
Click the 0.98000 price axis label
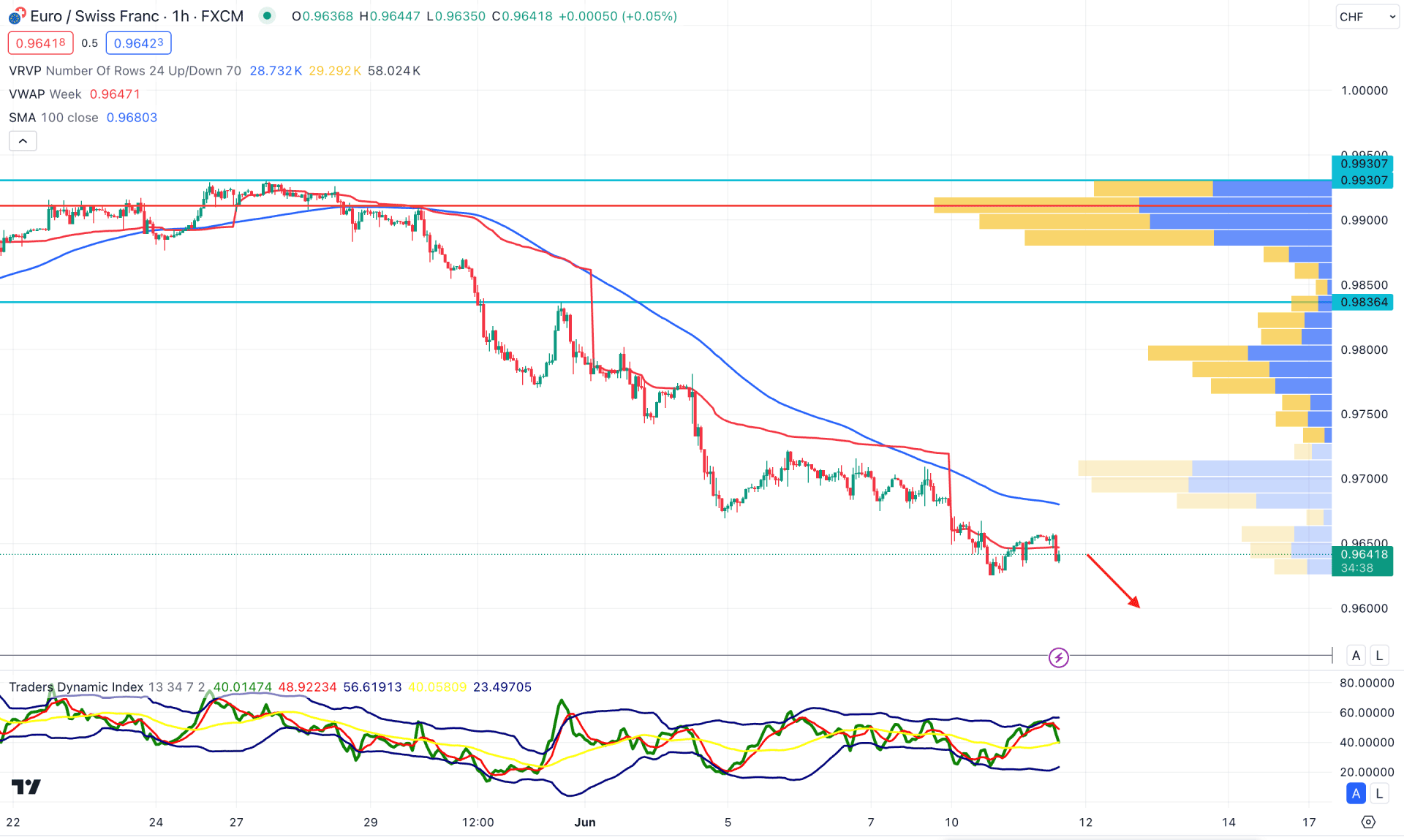point(1364,349)
